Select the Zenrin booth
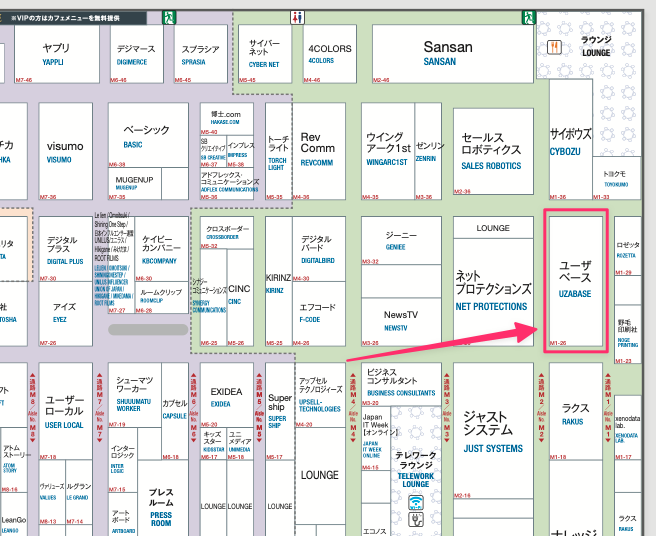The width and height of the screenshot is (656, 536). tap(428, 151)
